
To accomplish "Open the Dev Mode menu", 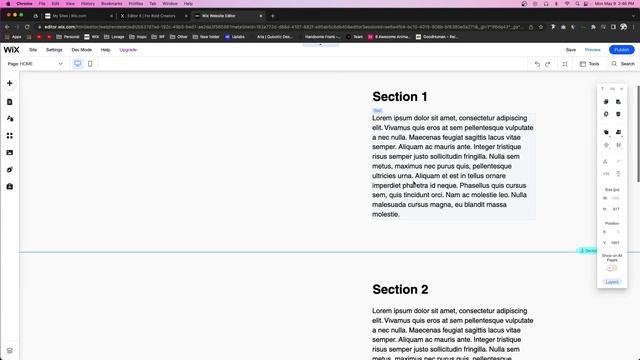I will click(x=82, y=50).
